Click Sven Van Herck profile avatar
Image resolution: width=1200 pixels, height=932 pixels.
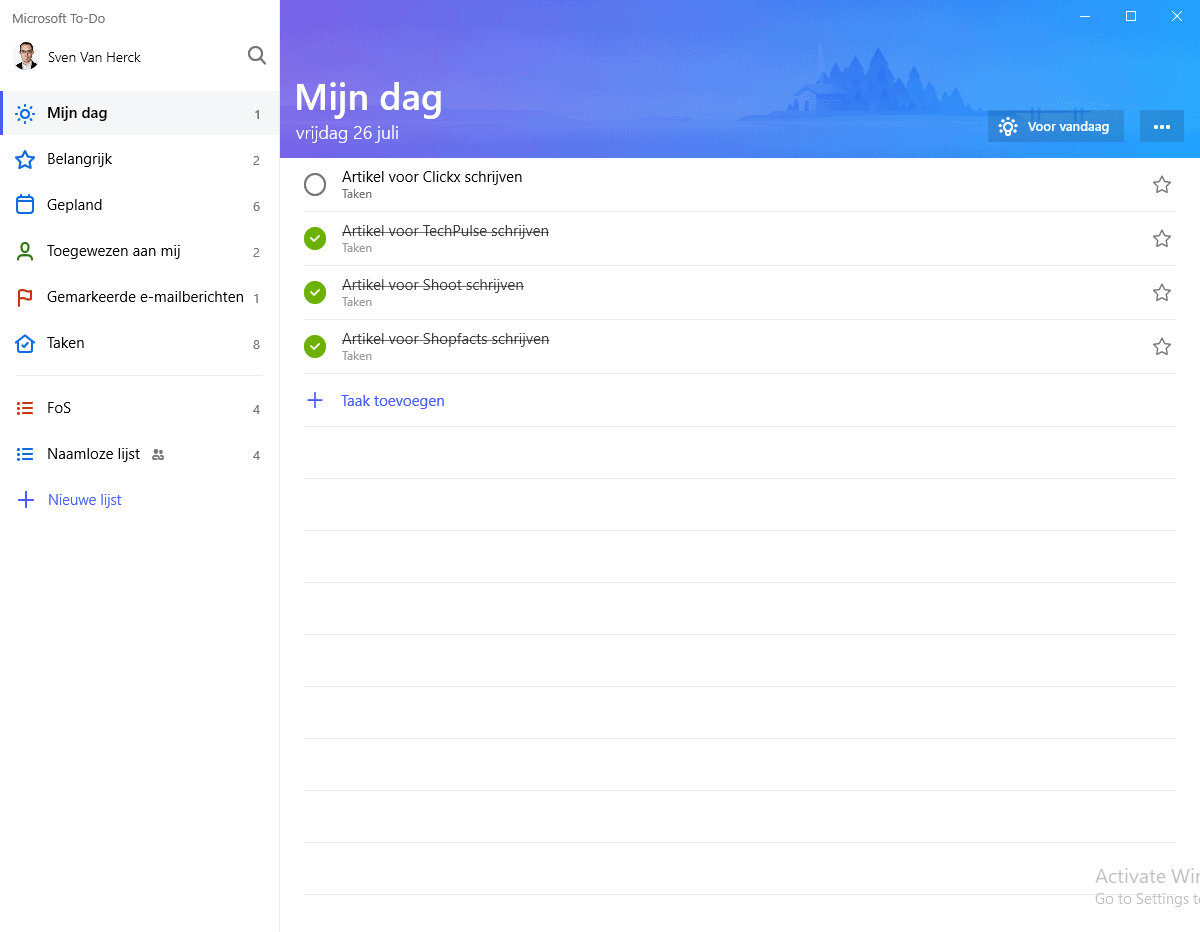click(x=26, y=57)
